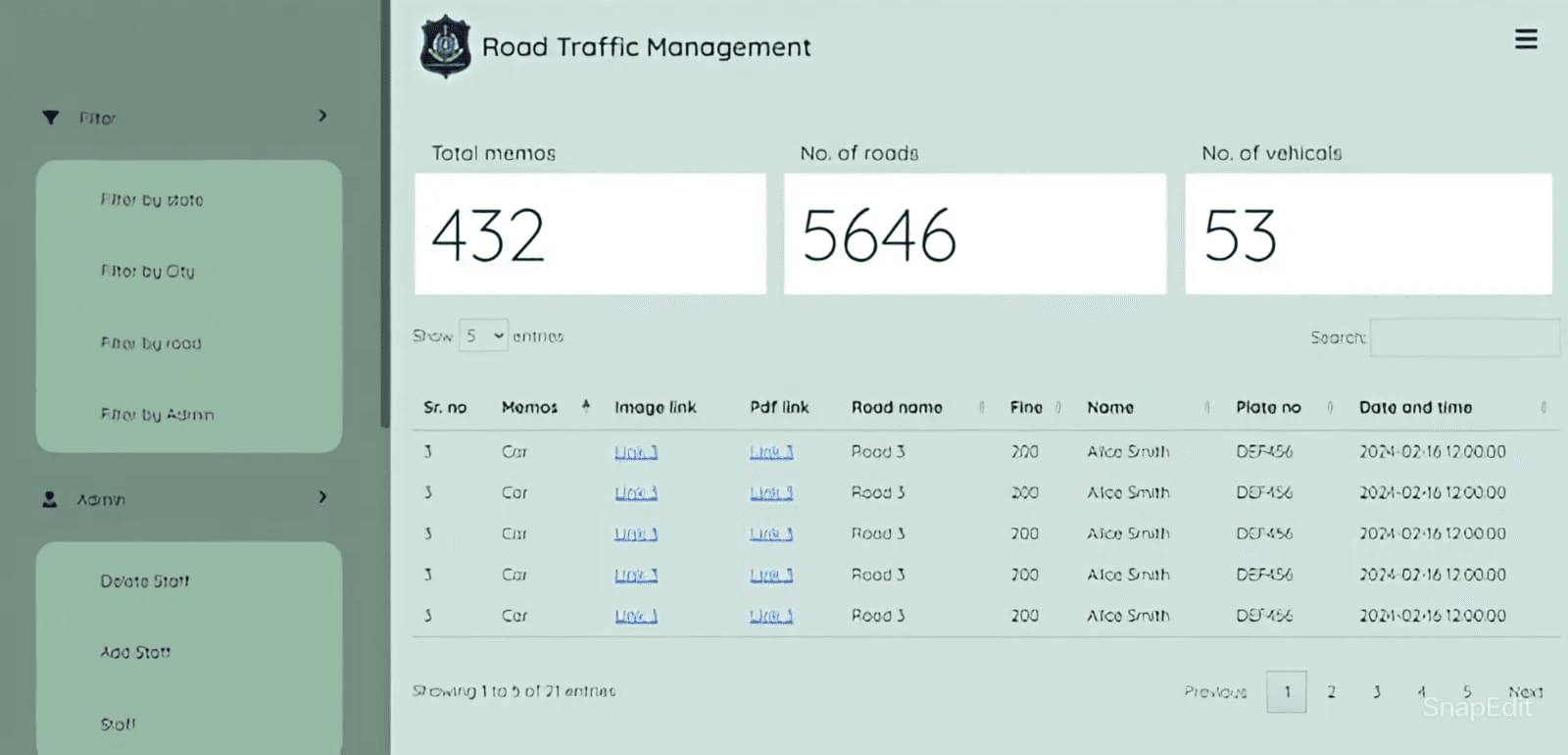
Task: Go to page 4
Action: tap(1421, 692)
